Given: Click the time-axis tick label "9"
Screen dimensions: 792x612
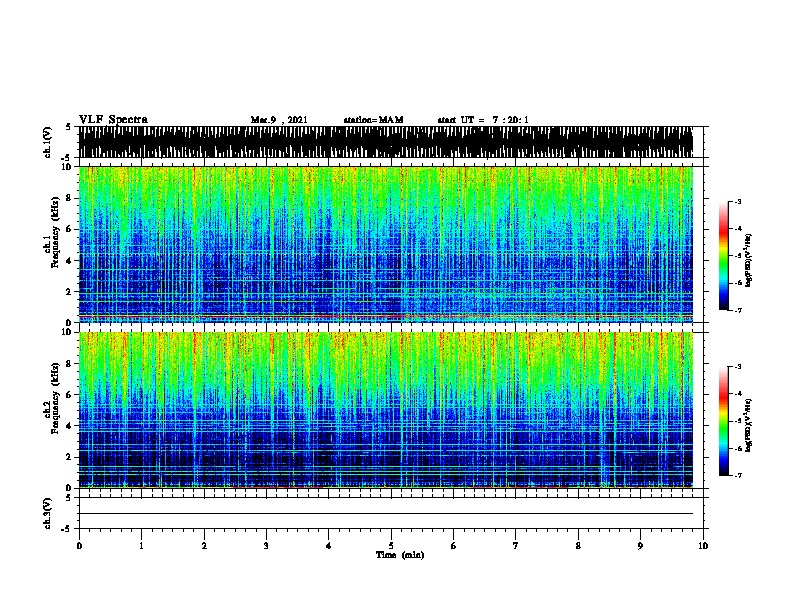Looking at the screenshot, I should coord(640,546).
